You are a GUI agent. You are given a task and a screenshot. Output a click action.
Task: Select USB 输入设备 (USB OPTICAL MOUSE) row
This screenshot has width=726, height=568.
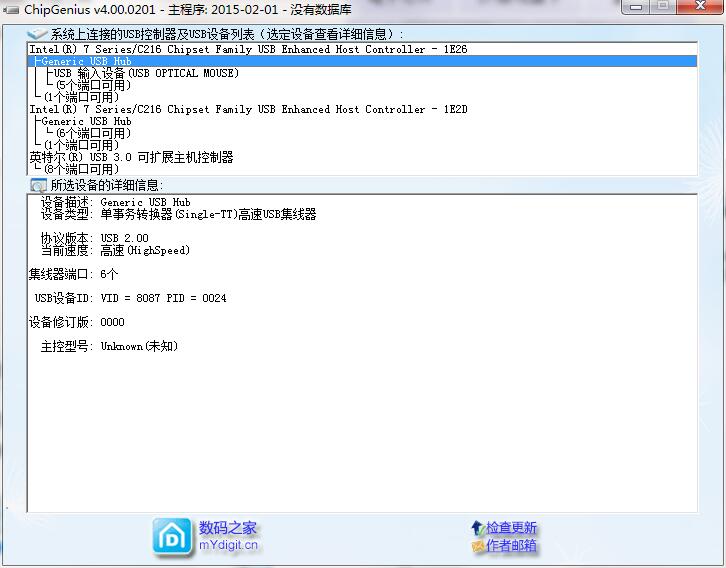[362, 73]
